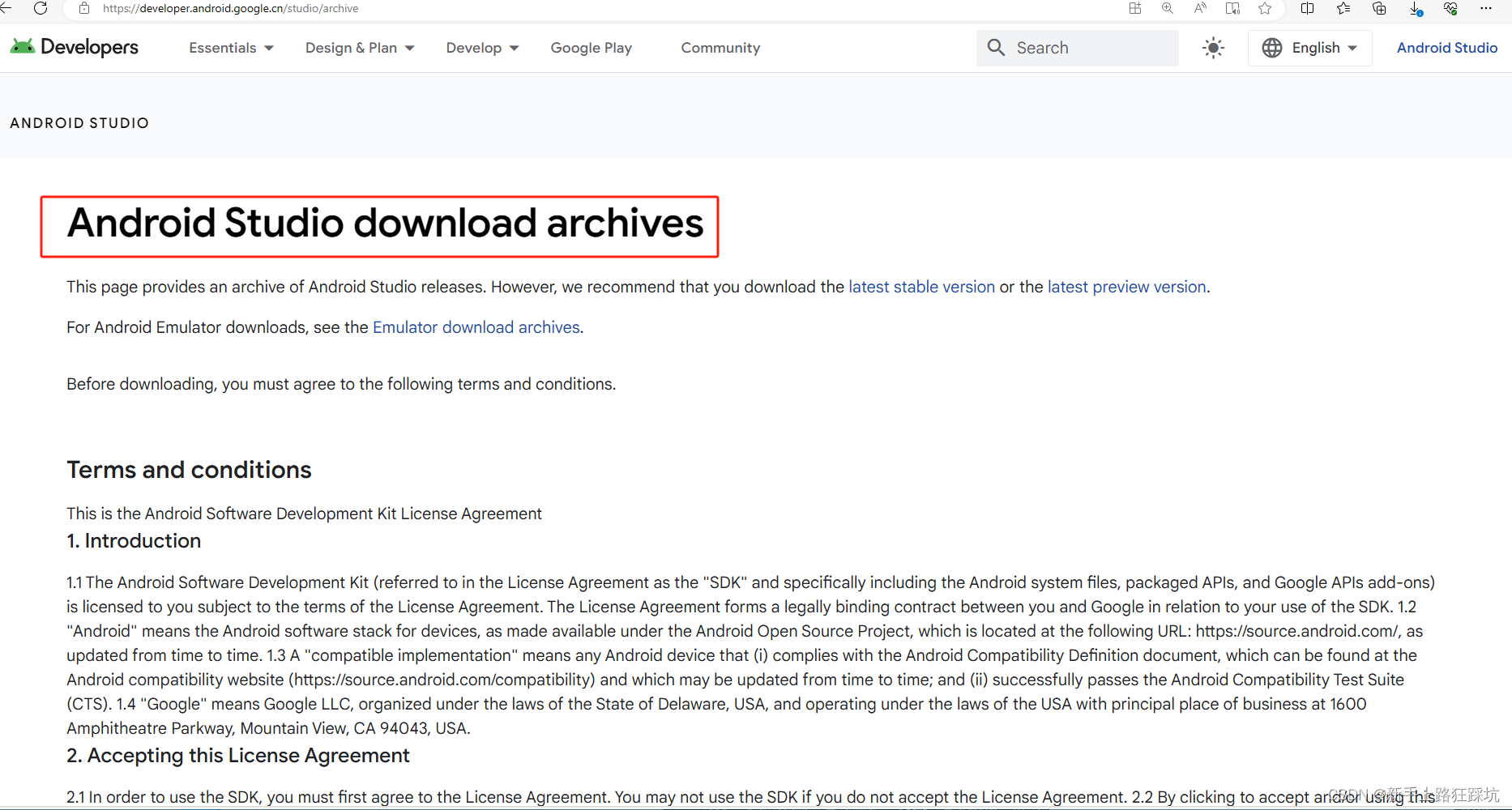Click the ANDROID STUDIO breadcrumb
Image resolution: width=1512 pixels, height=810 pixels.
pyautogui.click(x=79, y=123)
